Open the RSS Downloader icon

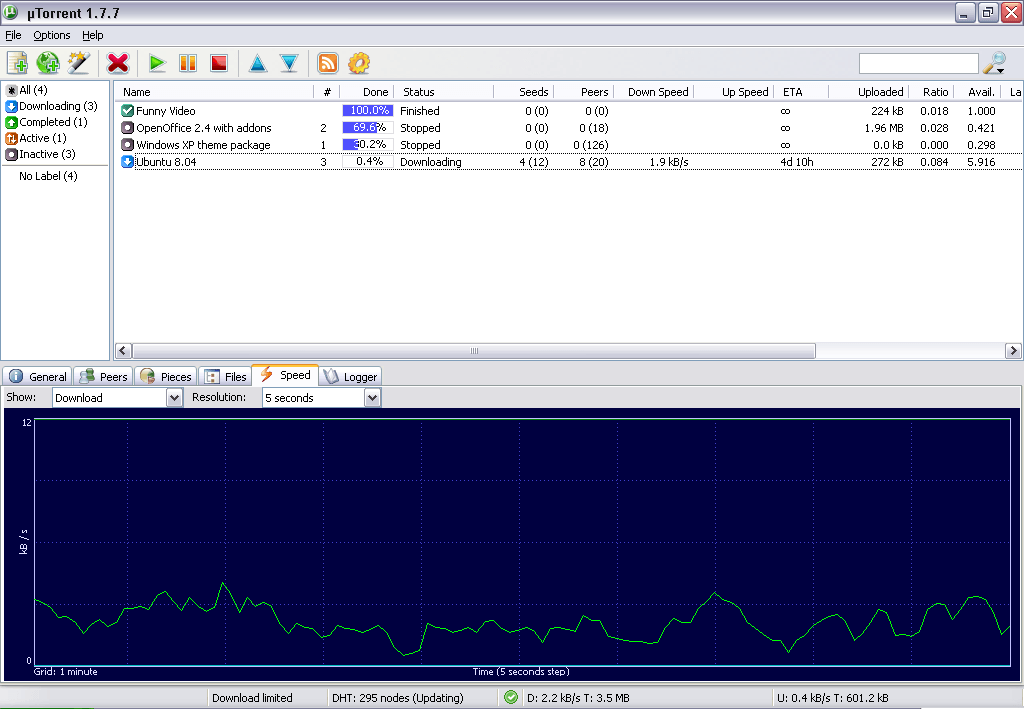328,62
